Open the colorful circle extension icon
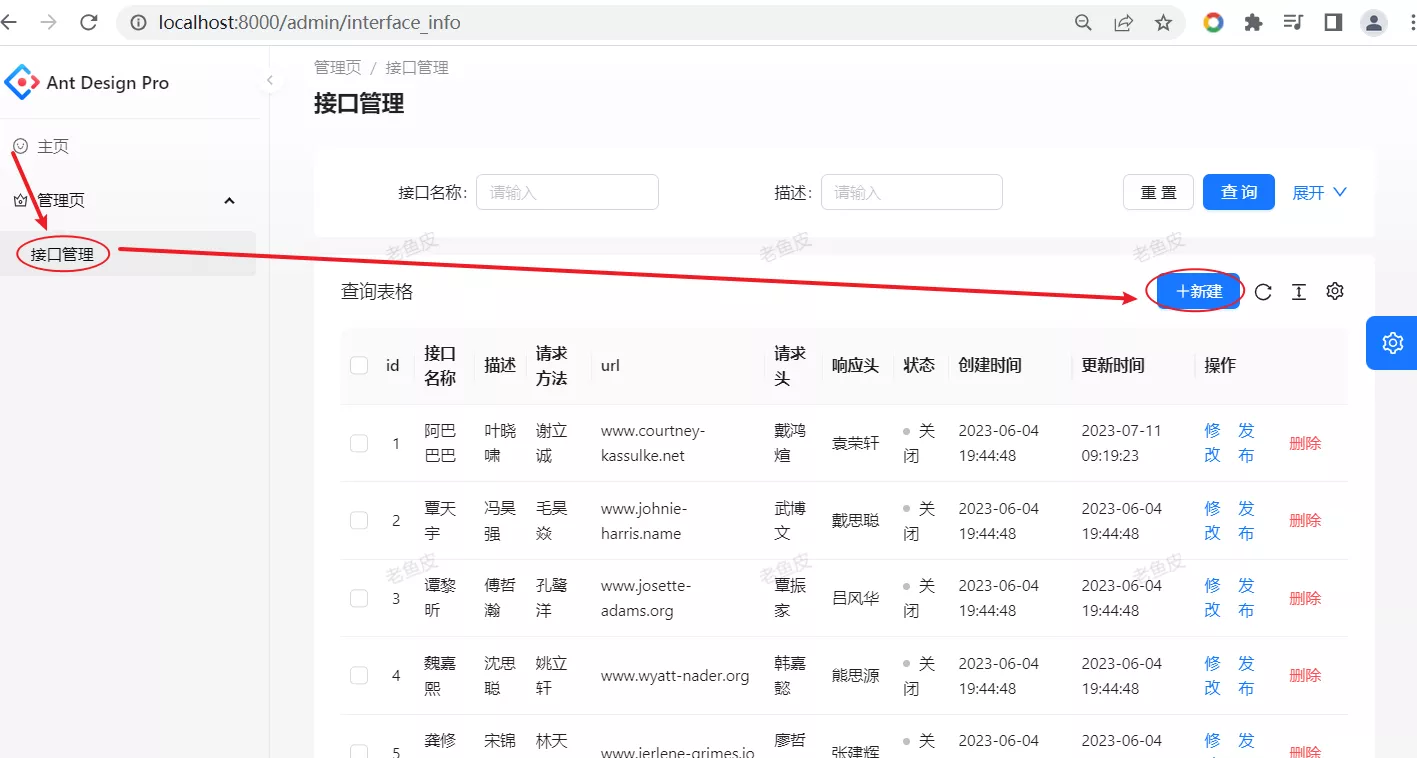 [x=1213, y=22]
